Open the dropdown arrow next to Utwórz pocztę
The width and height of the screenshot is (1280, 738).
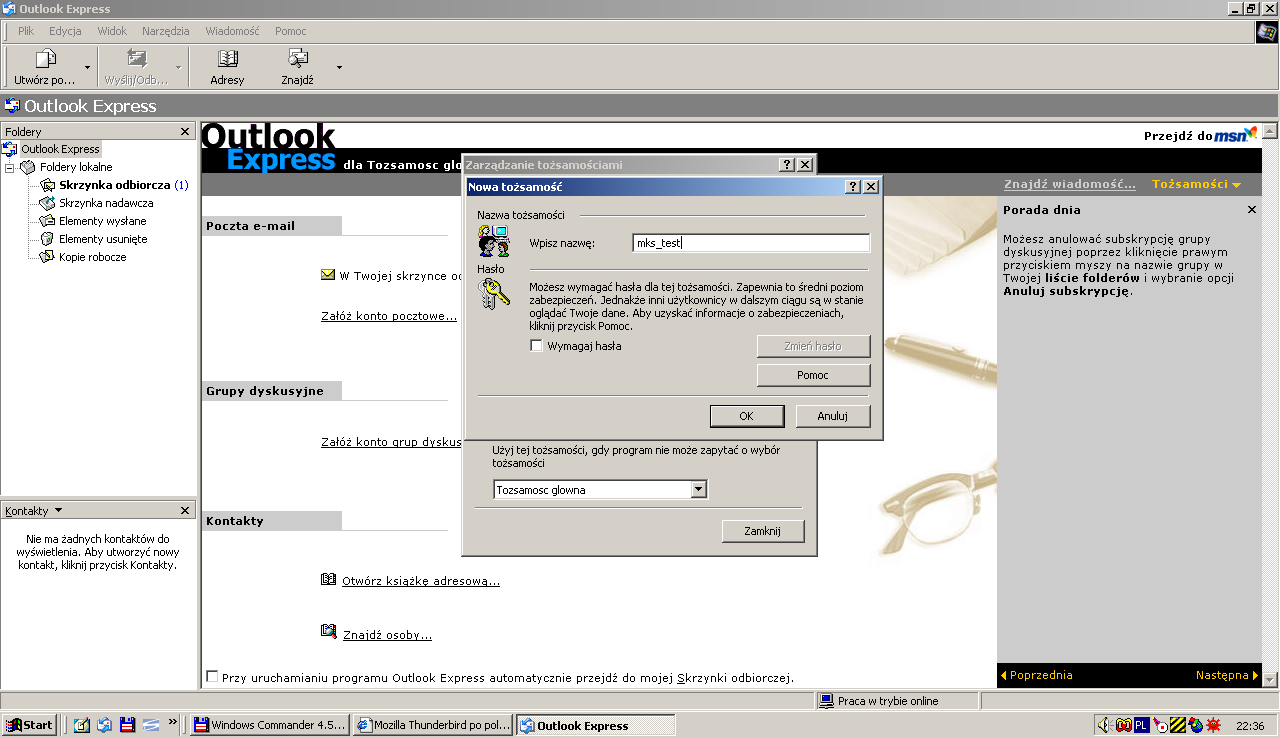(87, 67)
